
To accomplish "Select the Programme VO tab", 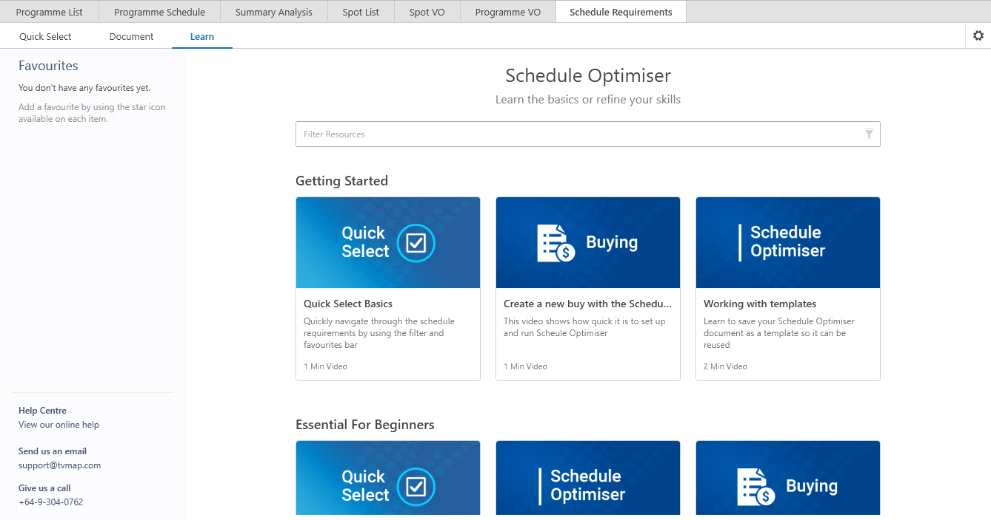I will pyautogui.click(x=508, y=12).
